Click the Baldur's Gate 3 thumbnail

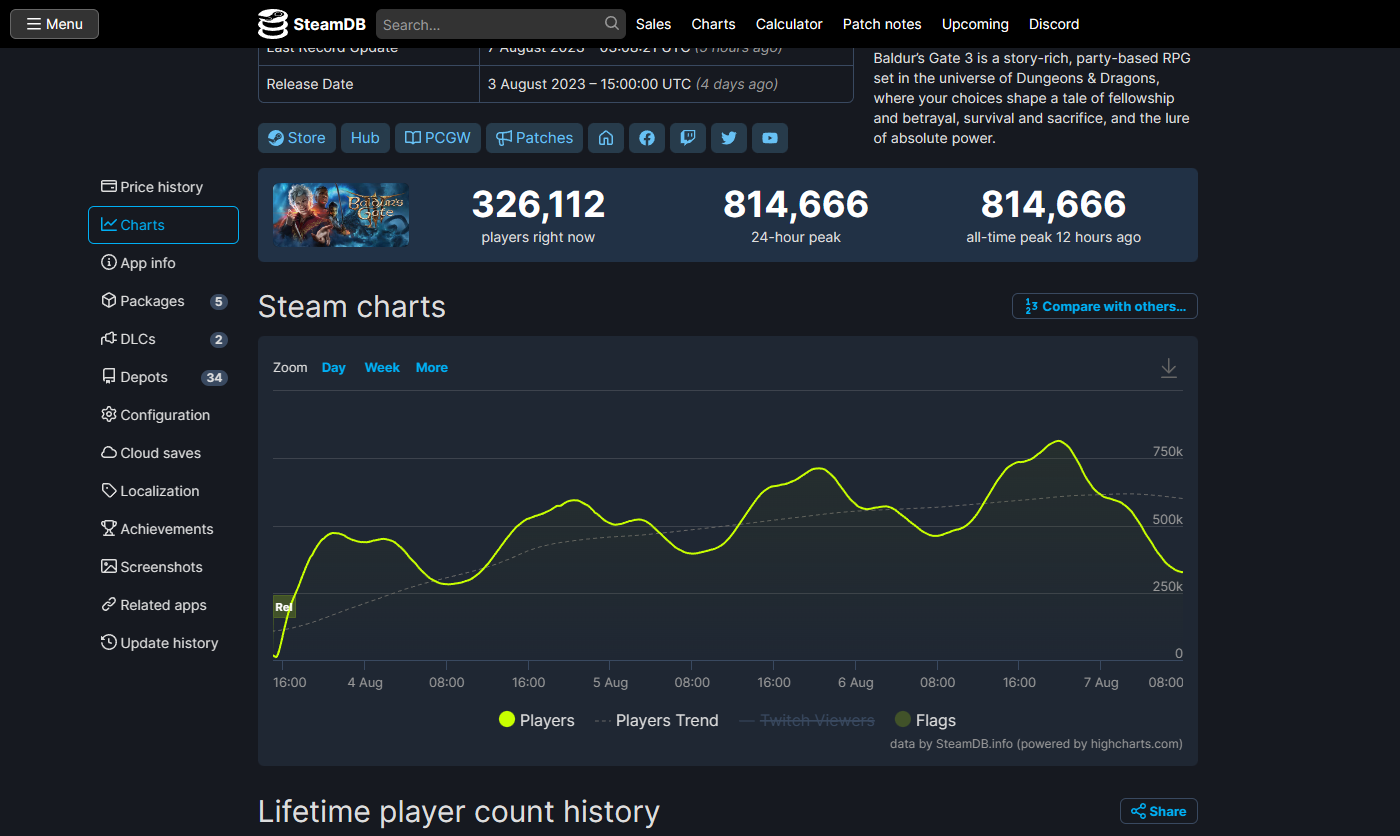(x=341, y=215)
